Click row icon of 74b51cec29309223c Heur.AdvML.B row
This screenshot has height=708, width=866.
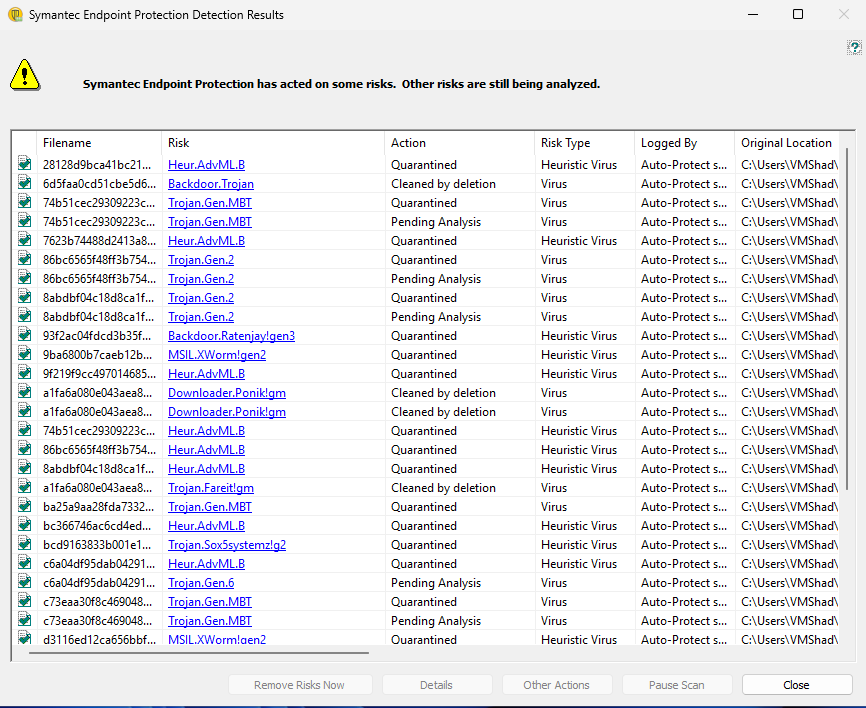24,430
